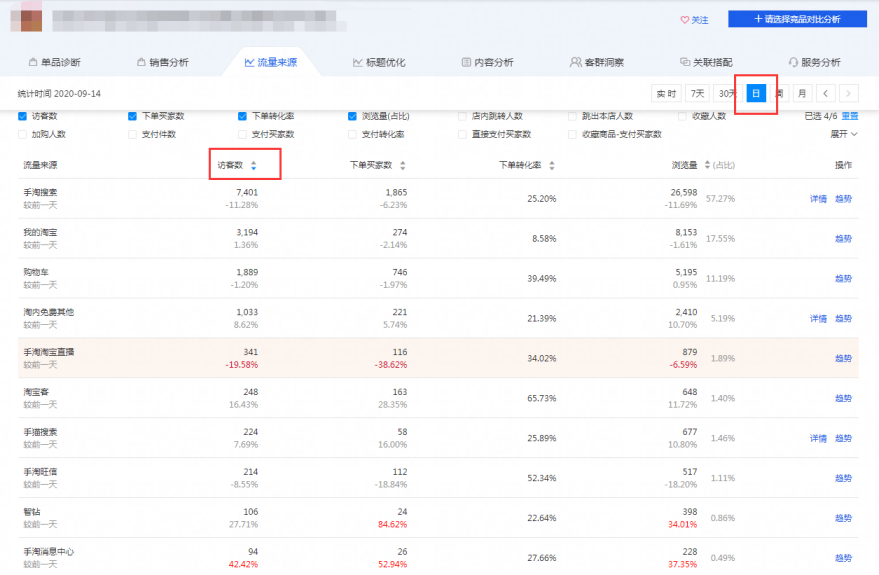Click conversion rate 65.73% cell
Image resolution: width=879 pixels, height=575 pixels.
542,398
